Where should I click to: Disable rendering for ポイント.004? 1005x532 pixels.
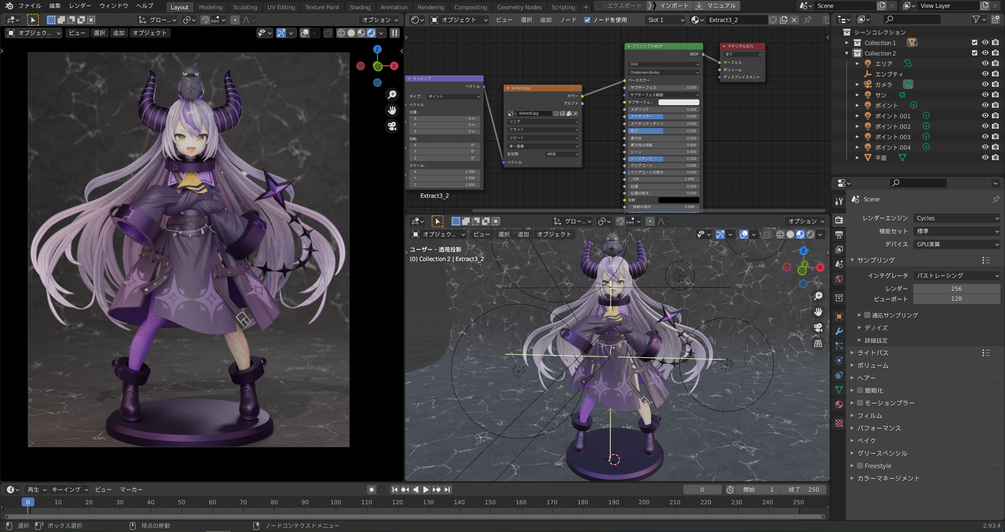(995, 147)
